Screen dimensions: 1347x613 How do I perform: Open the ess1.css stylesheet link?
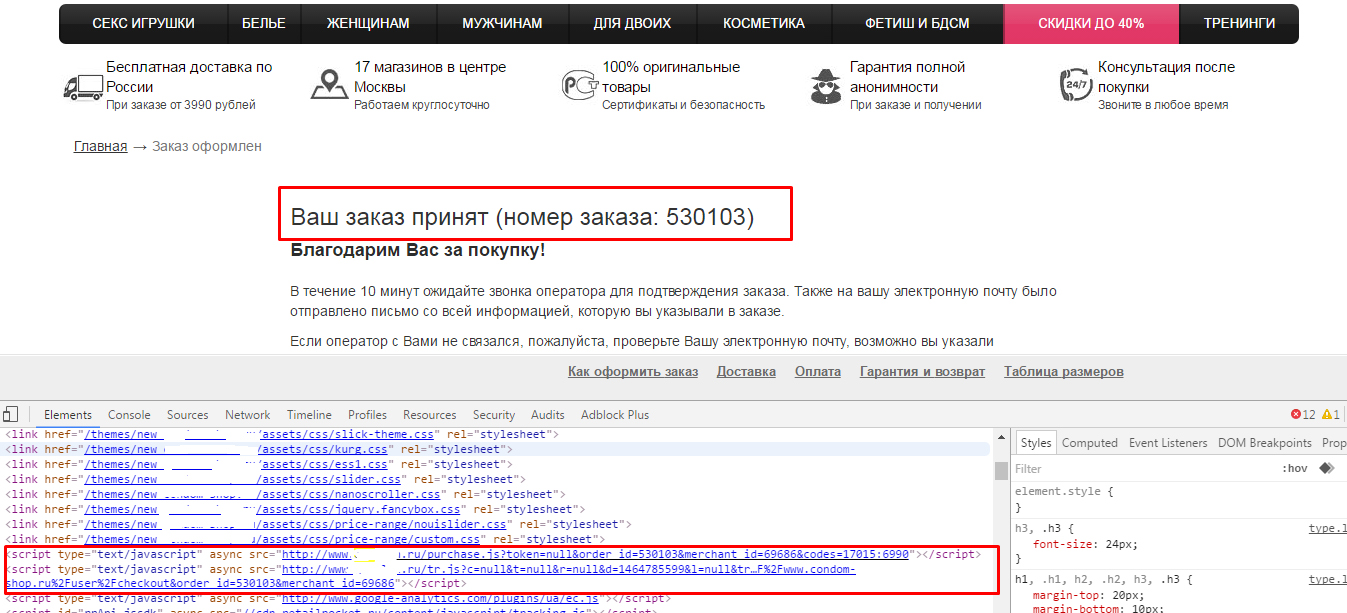(x=236, y=465)
